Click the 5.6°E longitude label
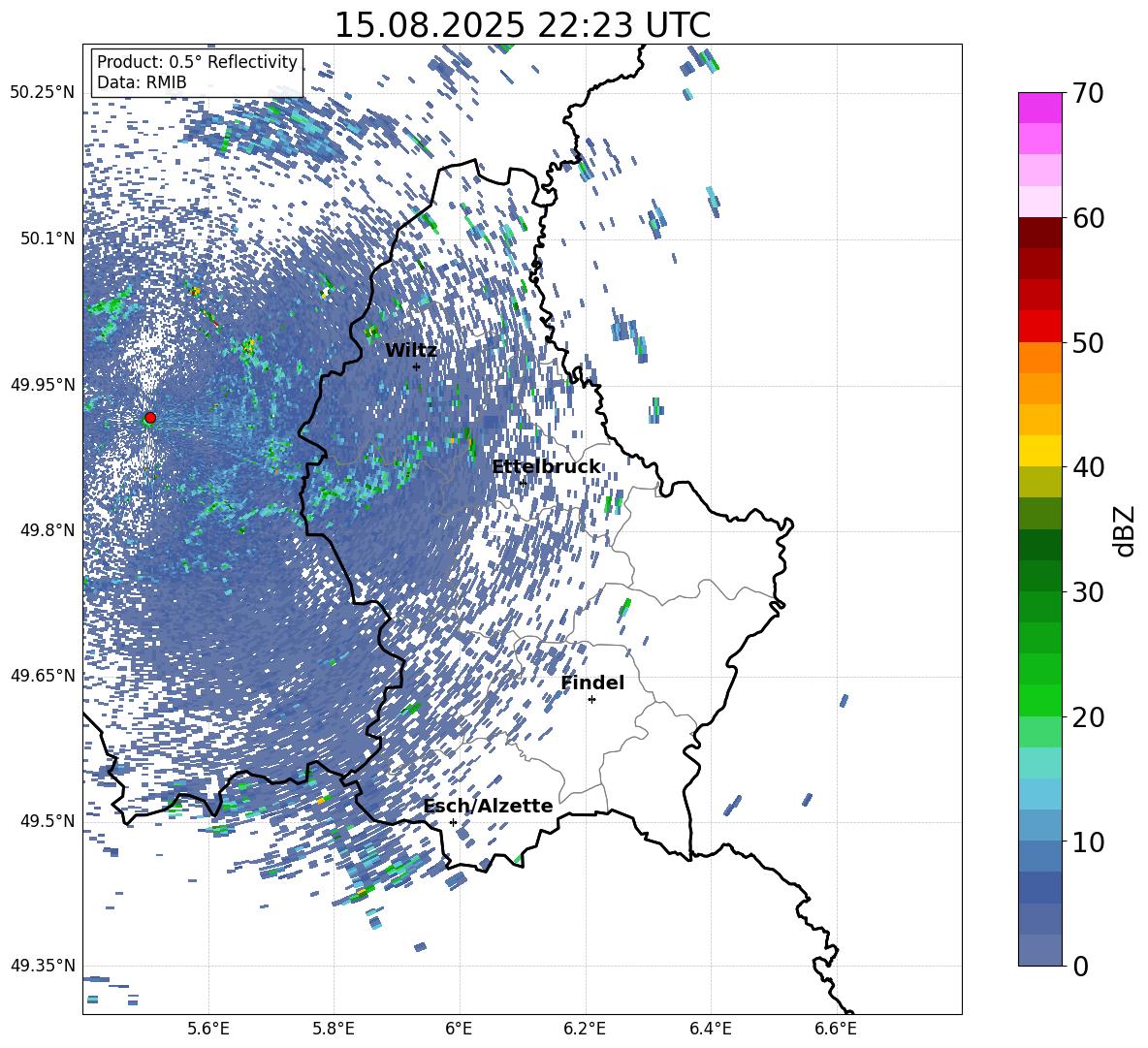The width and height of the screenshot is (1148, 1048). click(208, 1029)
